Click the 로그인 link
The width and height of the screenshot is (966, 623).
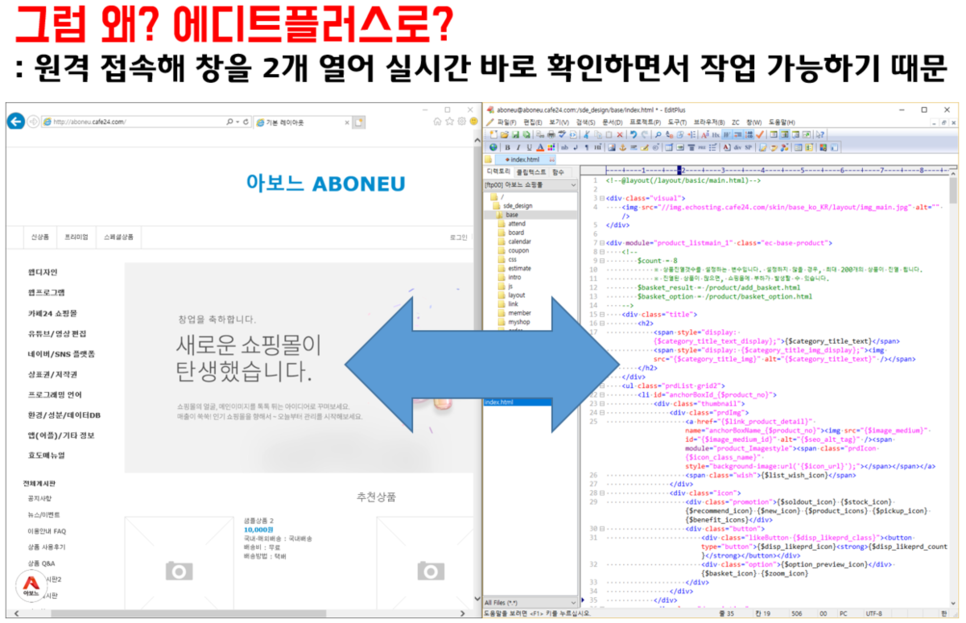[458, 237]
